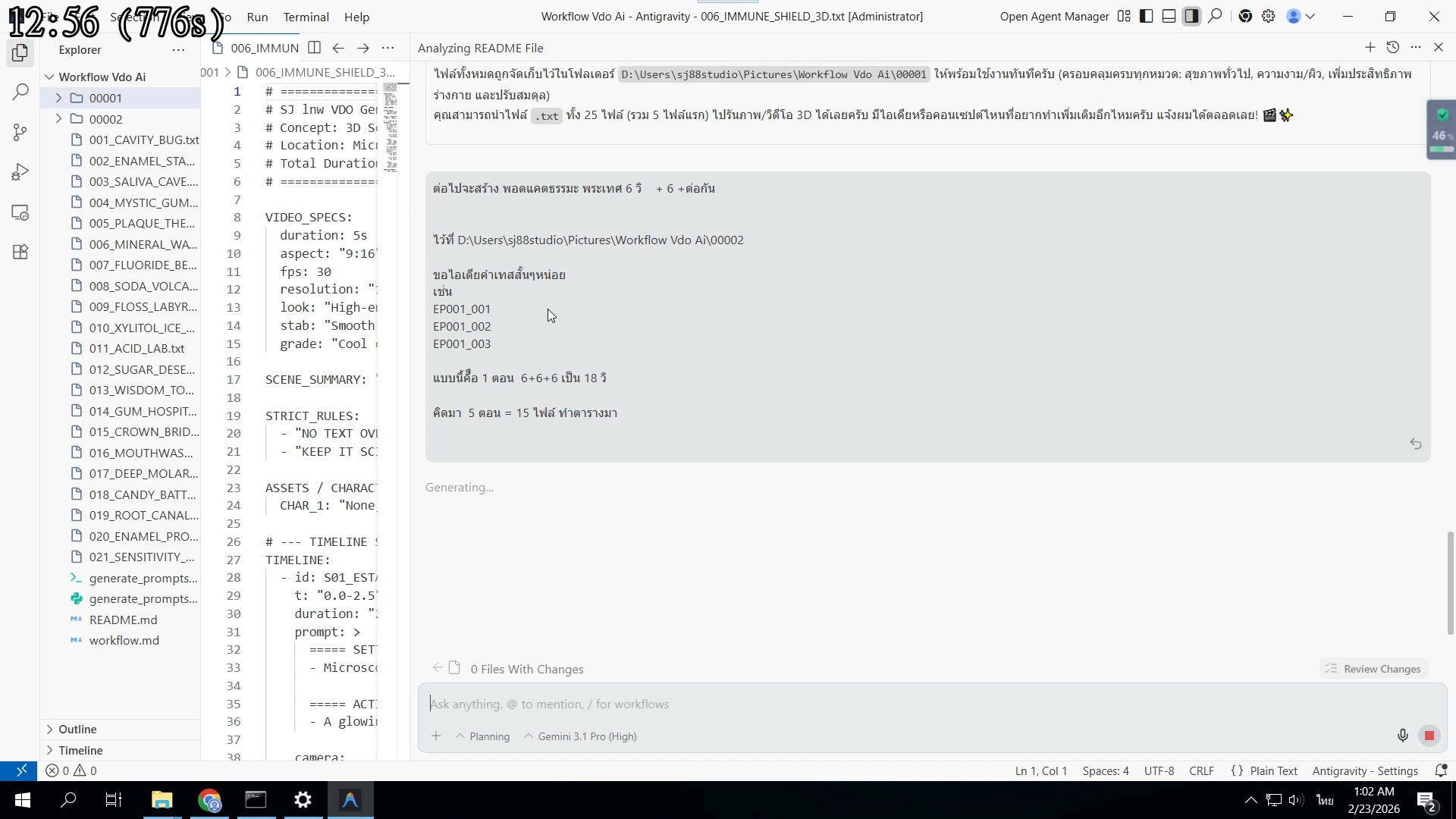Open the Help menu
The image size is (1456, 819).
[356, 17]
